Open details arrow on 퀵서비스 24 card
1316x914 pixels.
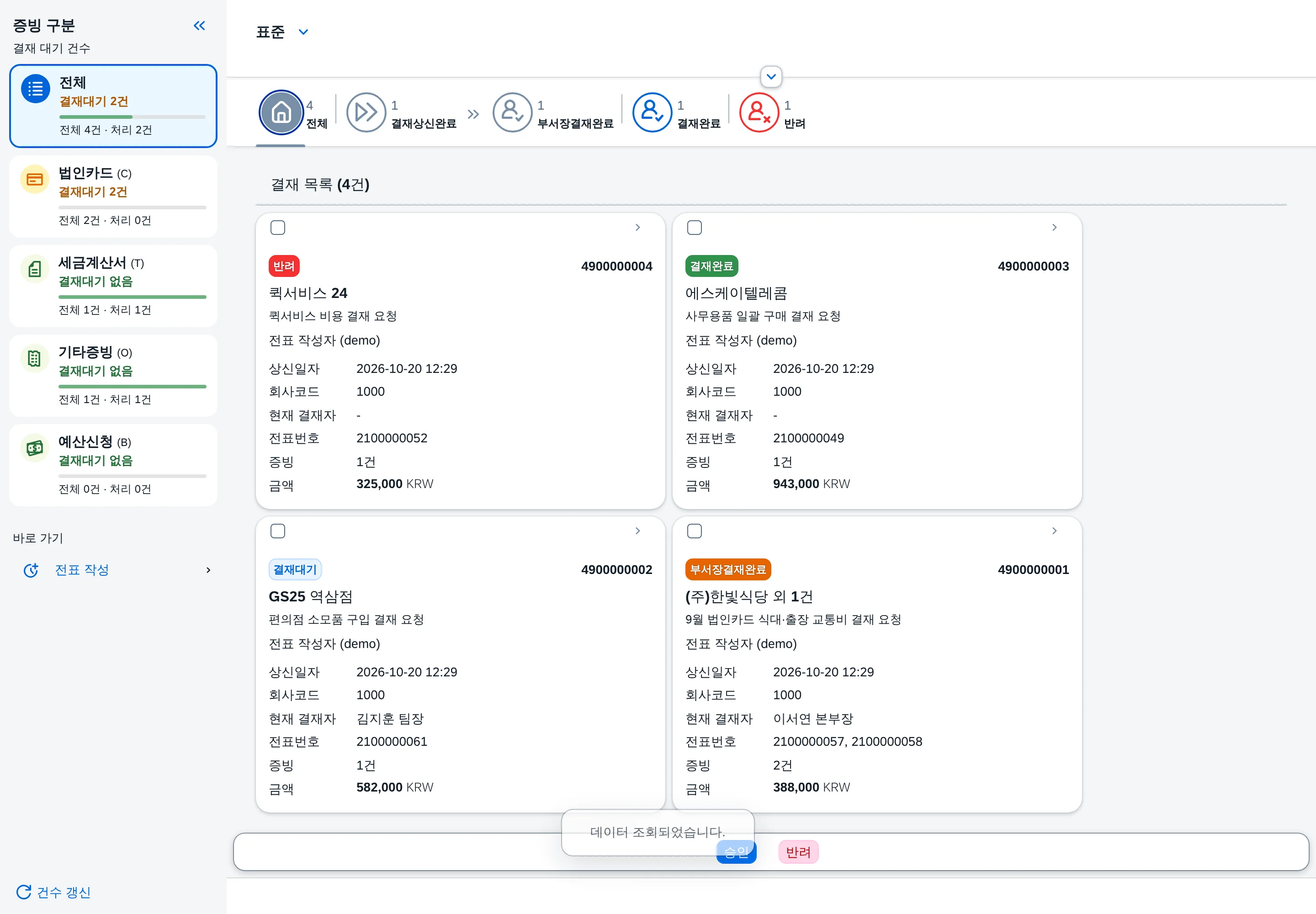click(637, 227)
